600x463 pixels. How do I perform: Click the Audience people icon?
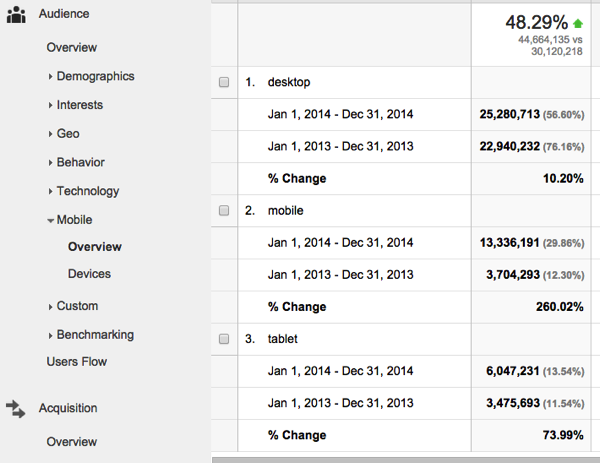(16, 15)
